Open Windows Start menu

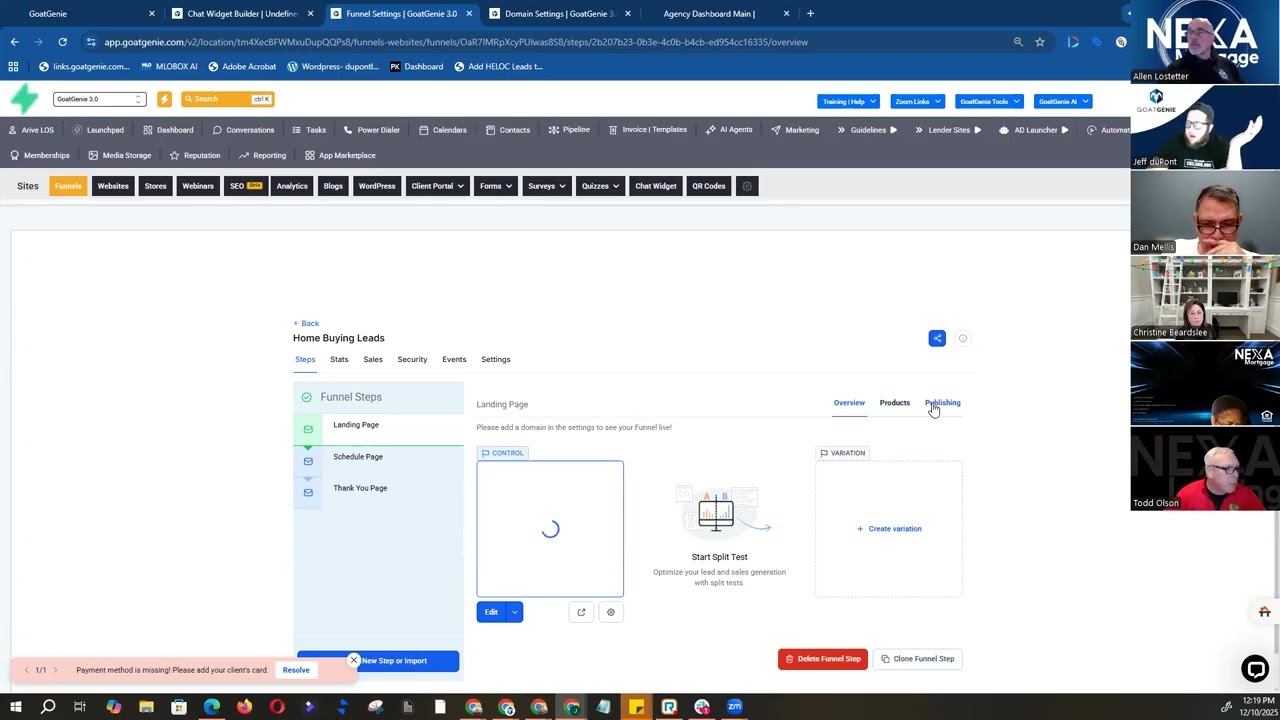point(15,707)
